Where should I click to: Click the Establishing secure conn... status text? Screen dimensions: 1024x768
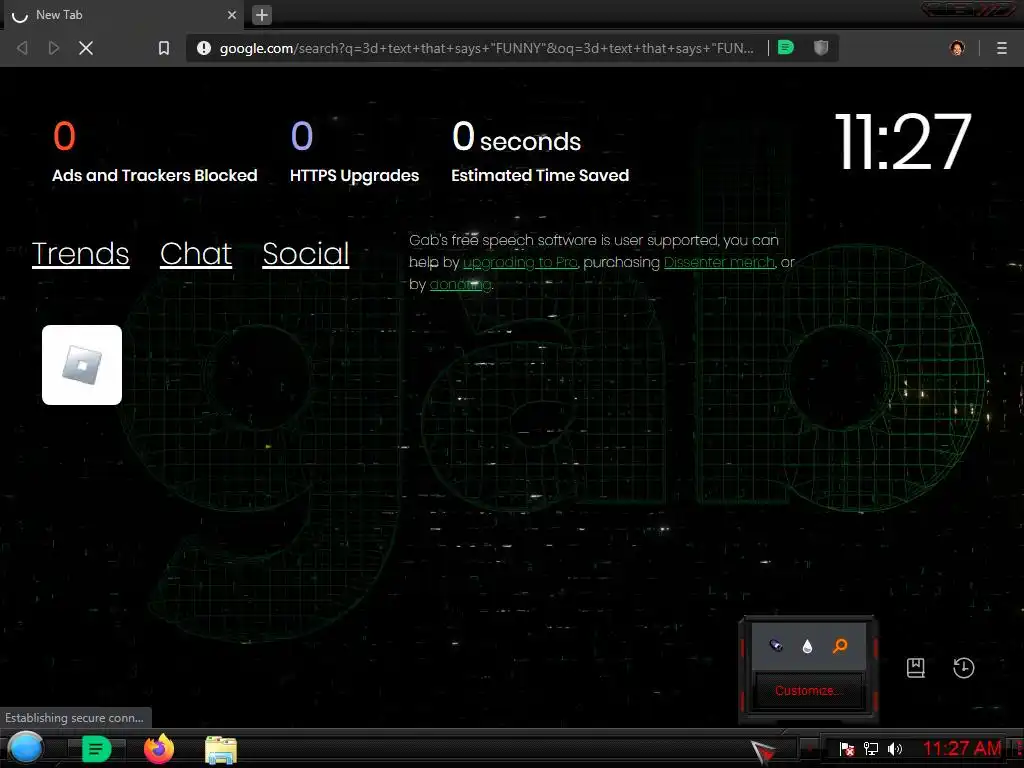pyautogui.click(x=74, y=718)
